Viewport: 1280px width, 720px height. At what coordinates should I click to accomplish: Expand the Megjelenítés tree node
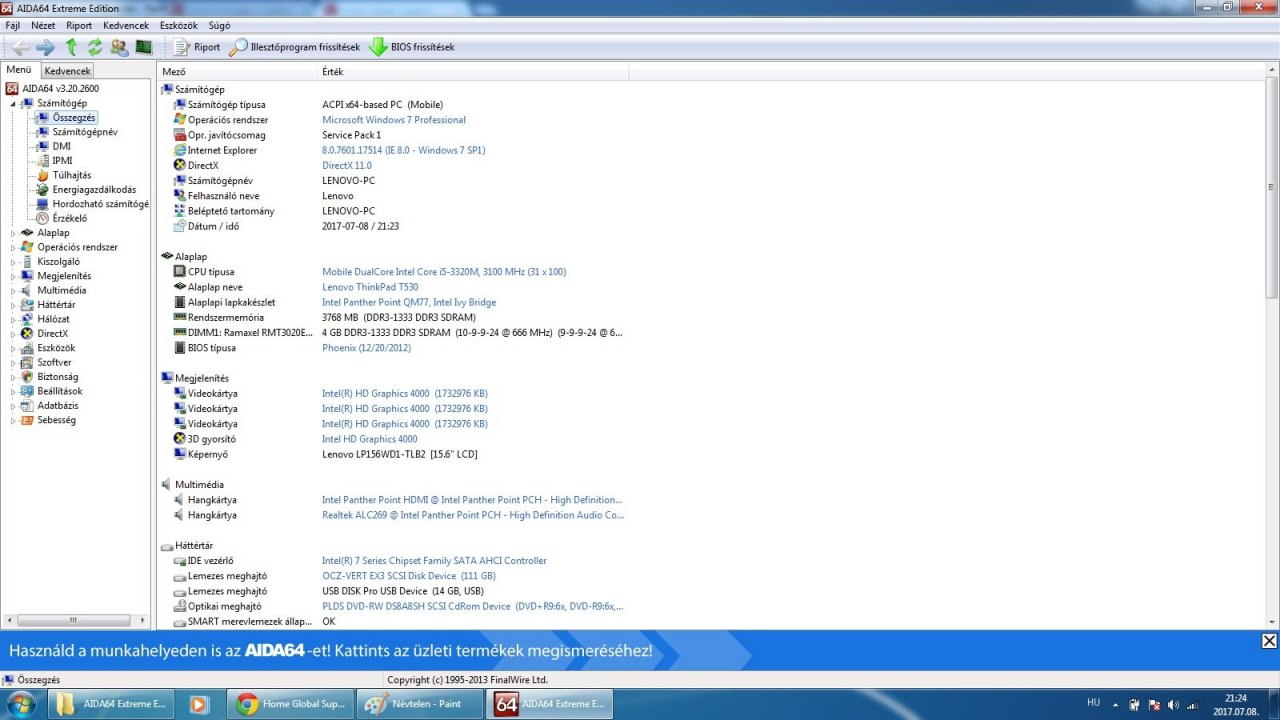[13, 276]
